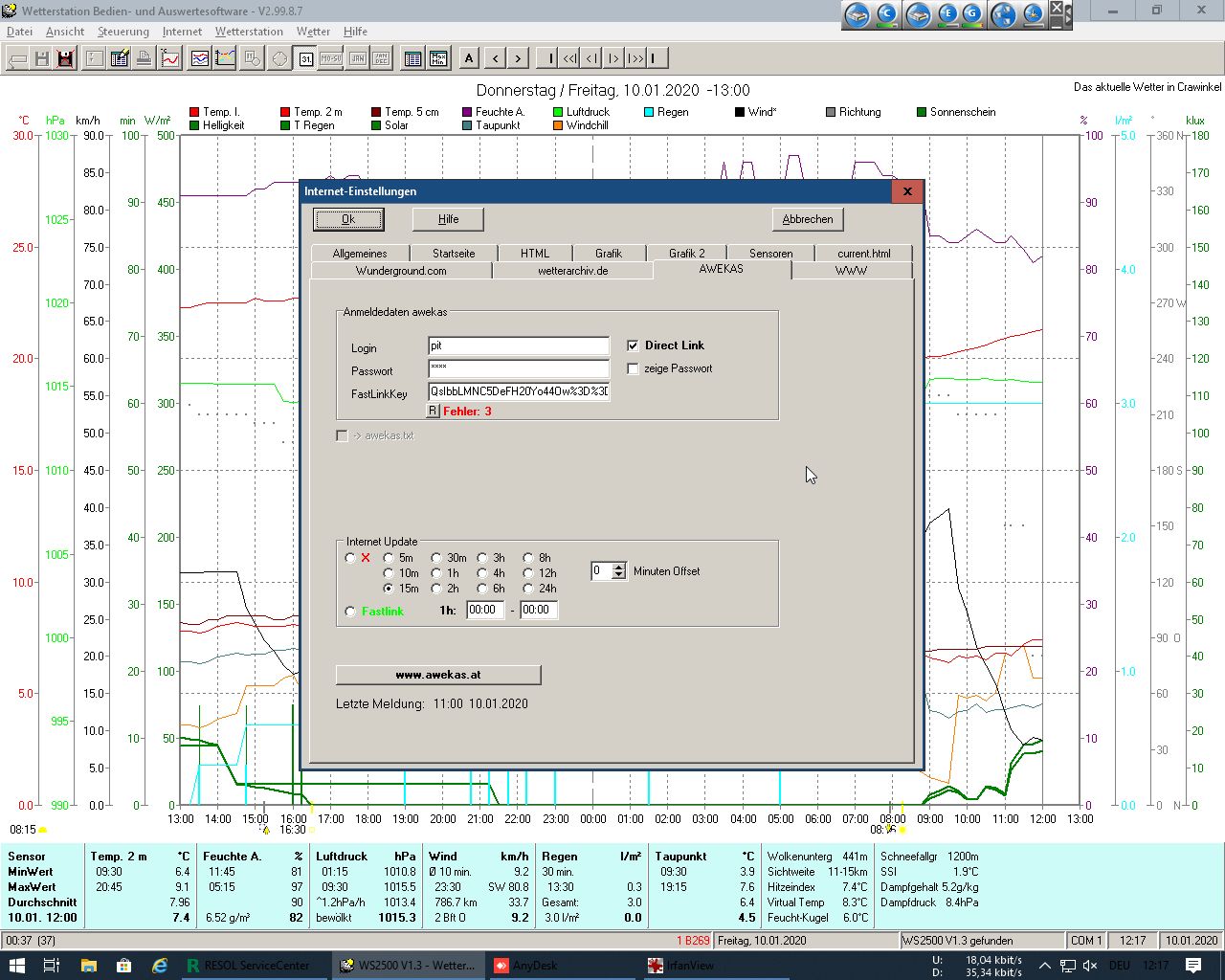The image size is (1225, 980).
Task: Select the Fastlink radio option
Action: point(350,612)
